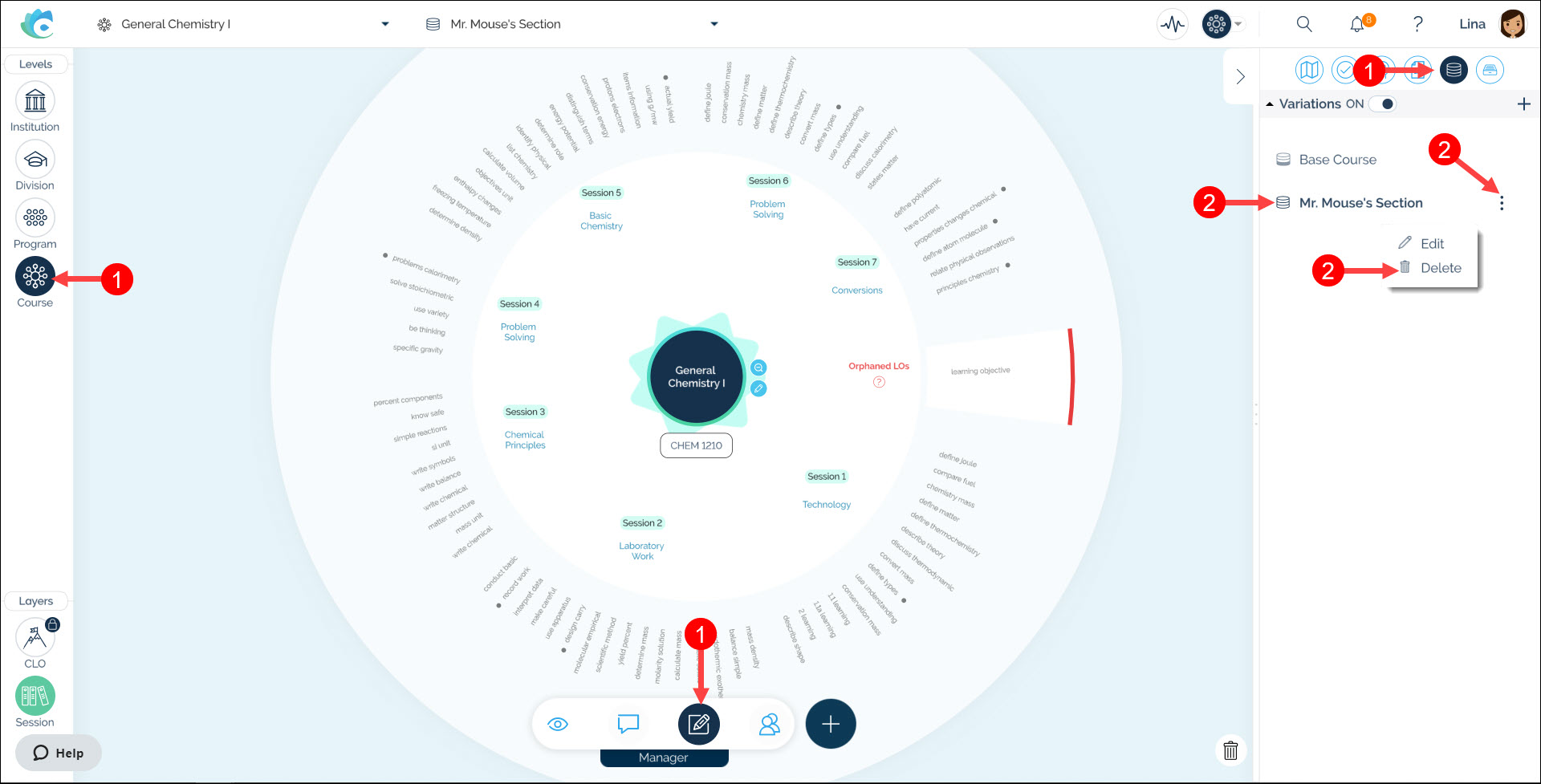Click the General Chemistry I center node
1541x784 pixels.
coord(696,376)
